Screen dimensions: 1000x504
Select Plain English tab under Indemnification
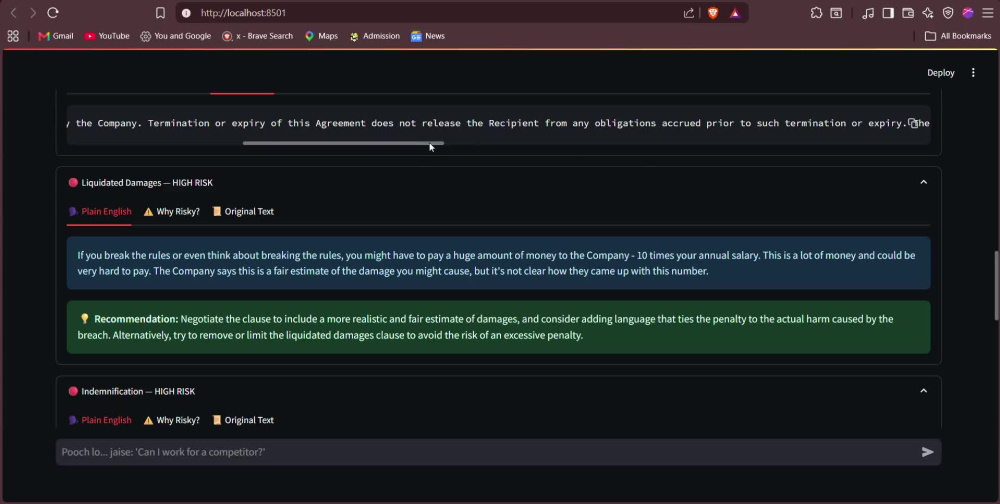(x=99, y=420)
